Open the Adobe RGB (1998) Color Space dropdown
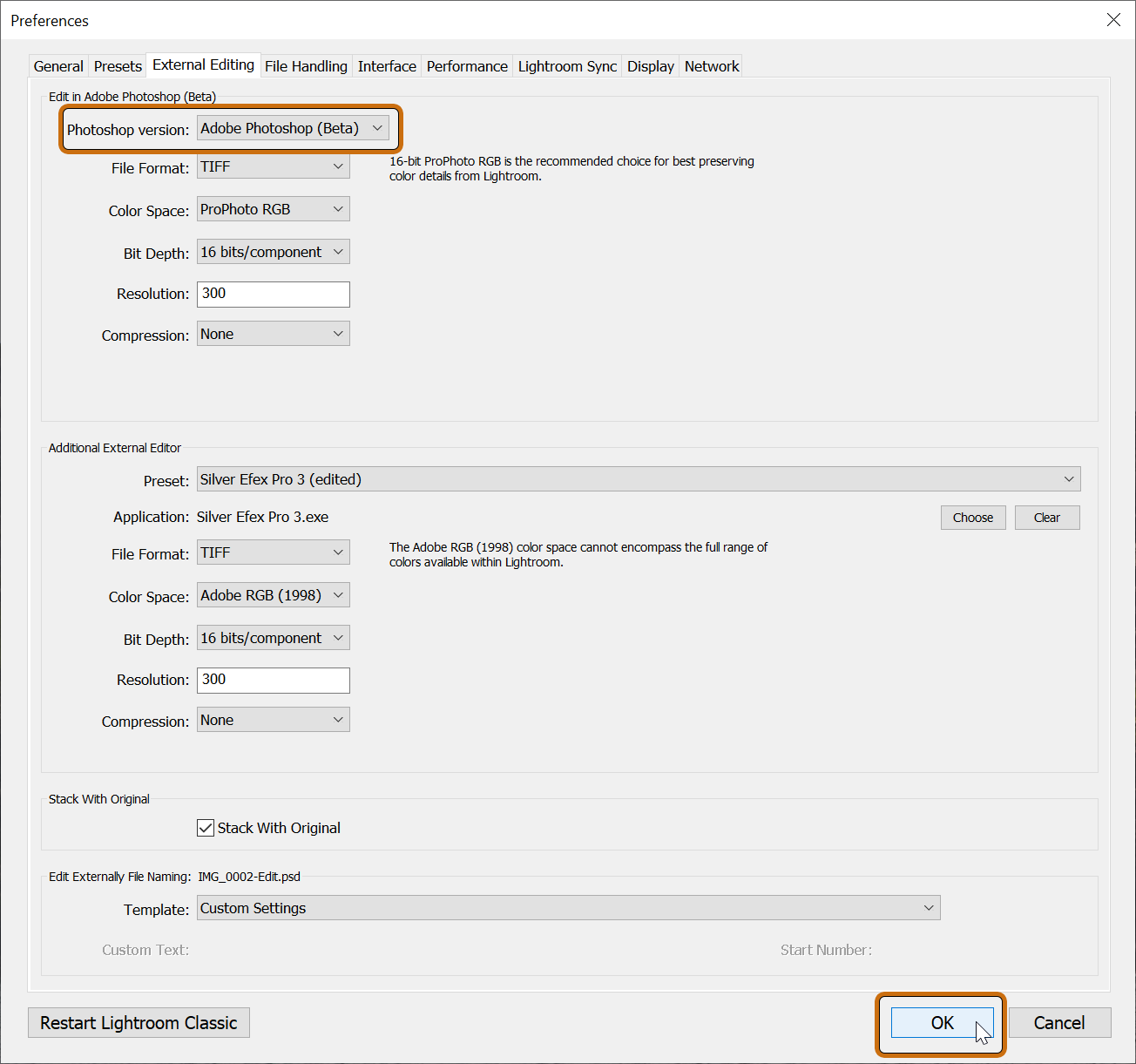This screenshot has height=1064, width=1136. click(274, 595)
